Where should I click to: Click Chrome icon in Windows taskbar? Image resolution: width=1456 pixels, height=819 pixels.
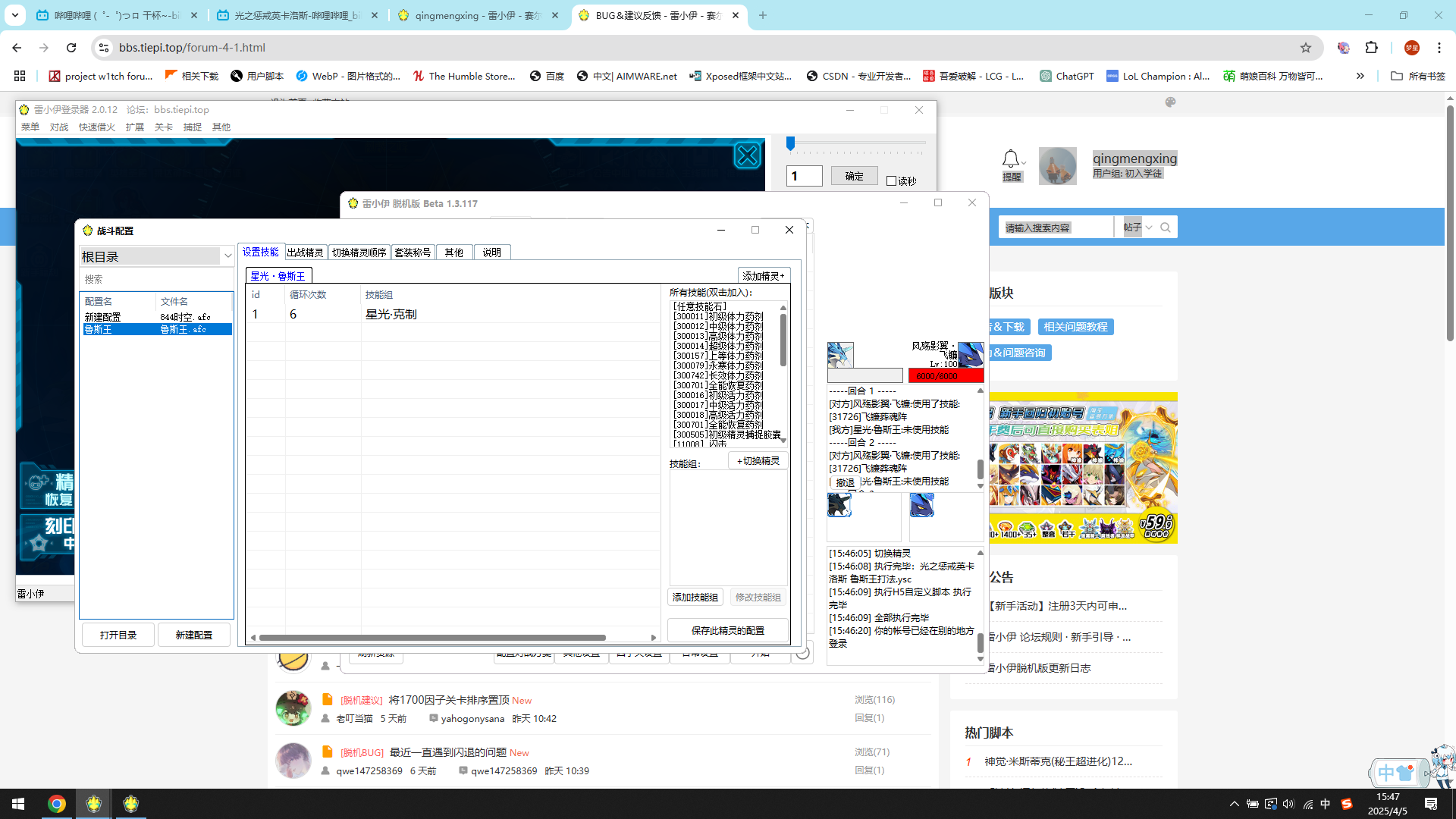coord(57,804)
